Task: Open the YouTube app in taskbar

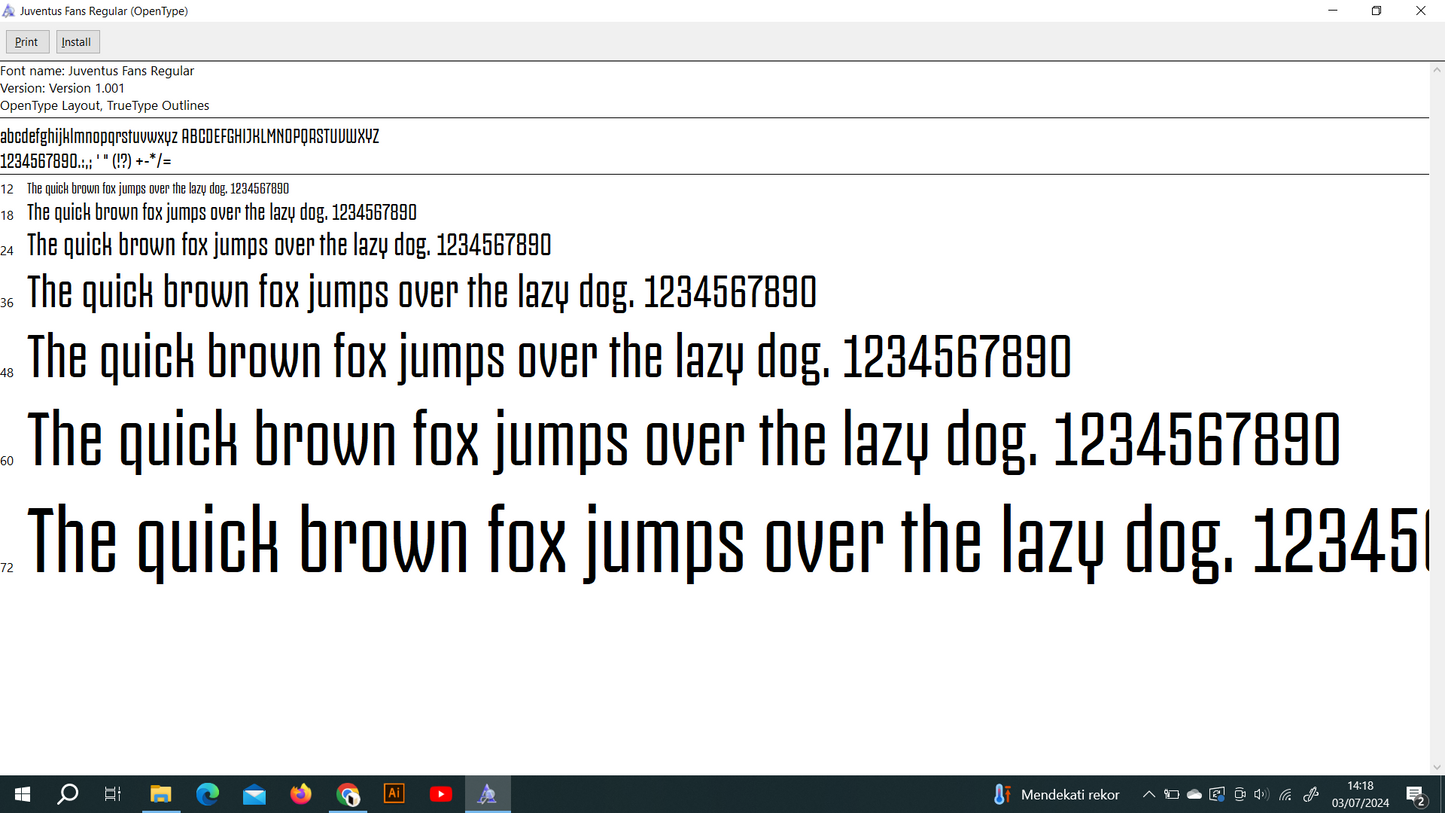Action: [x=441, y=795]
